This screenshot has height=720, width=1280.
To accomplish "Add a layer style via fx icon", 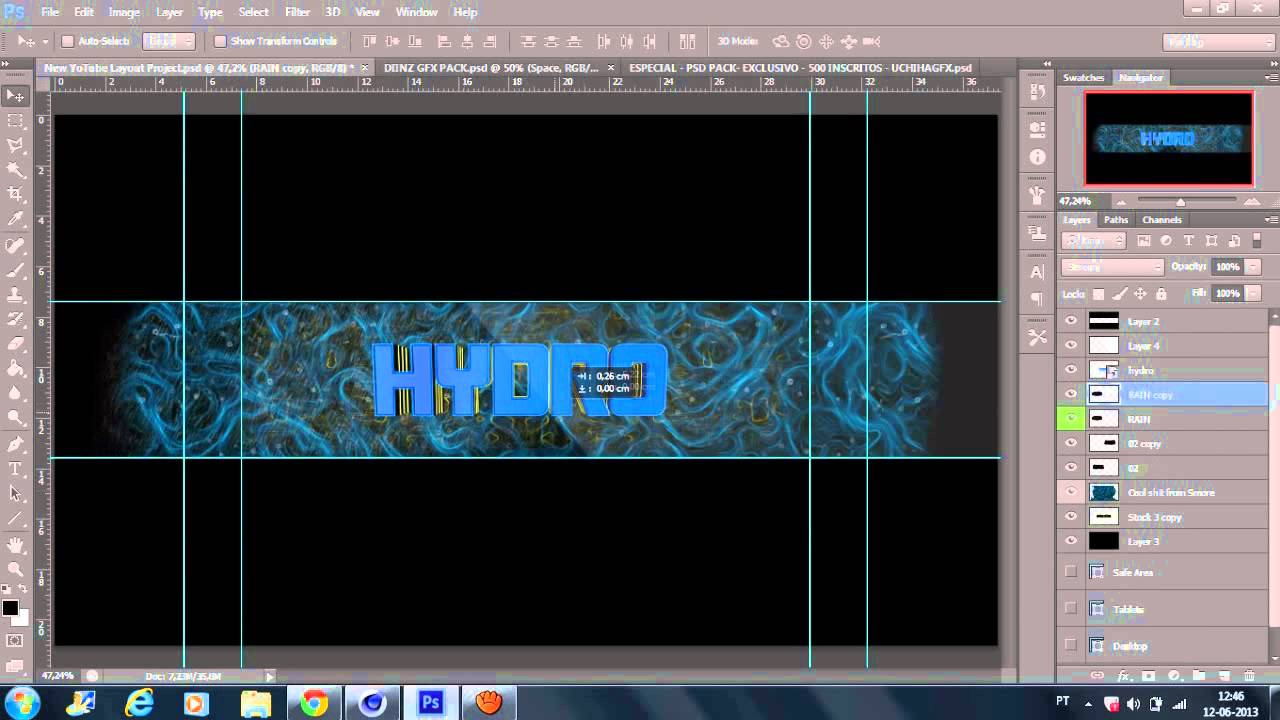I will pos(1123,677).
